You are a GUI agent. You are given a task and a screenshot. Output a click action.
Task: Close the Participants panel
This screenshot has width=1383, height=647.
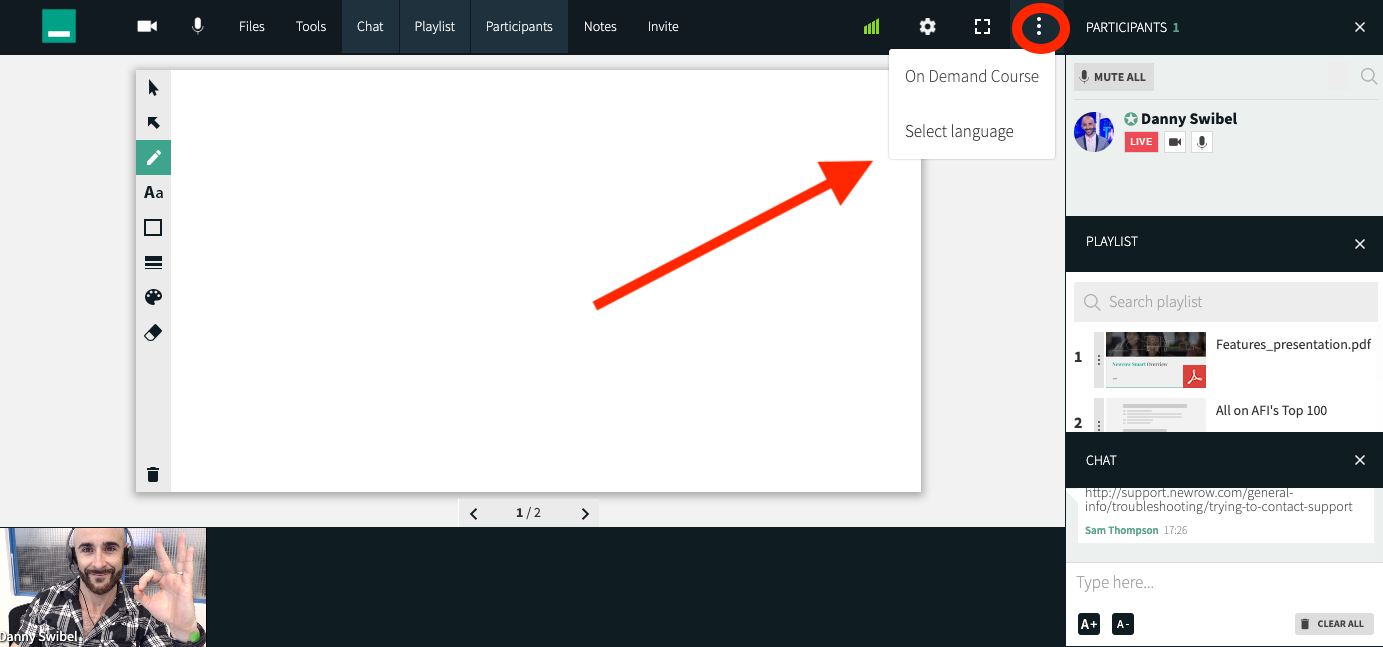1360,27
